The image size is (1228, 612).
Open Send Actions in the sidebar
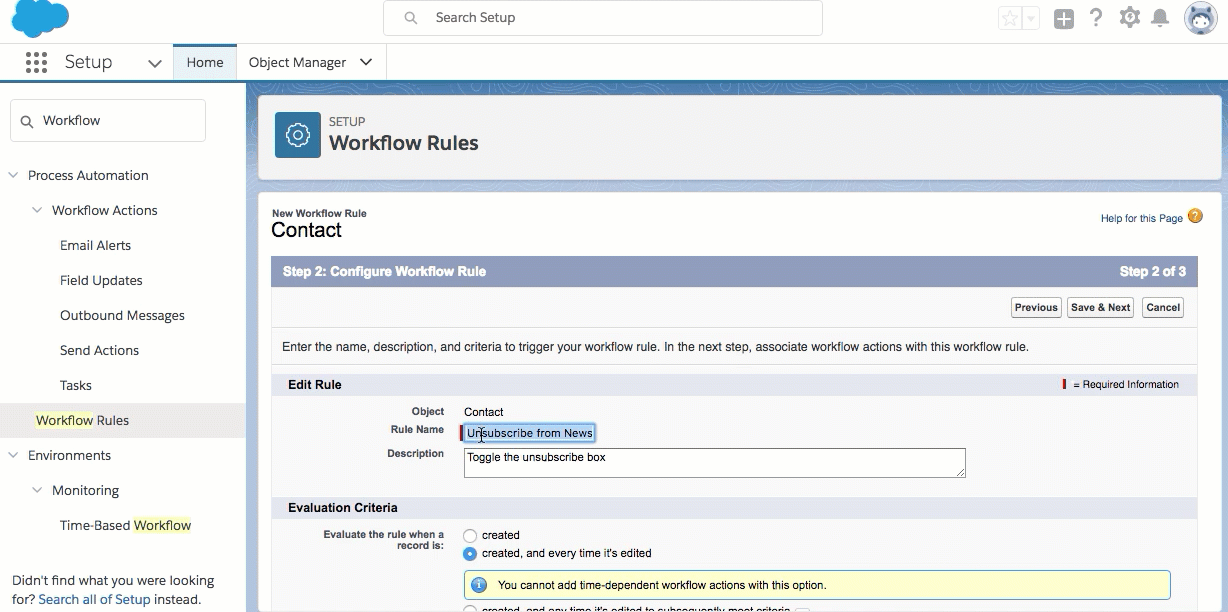tap(99, 350)
